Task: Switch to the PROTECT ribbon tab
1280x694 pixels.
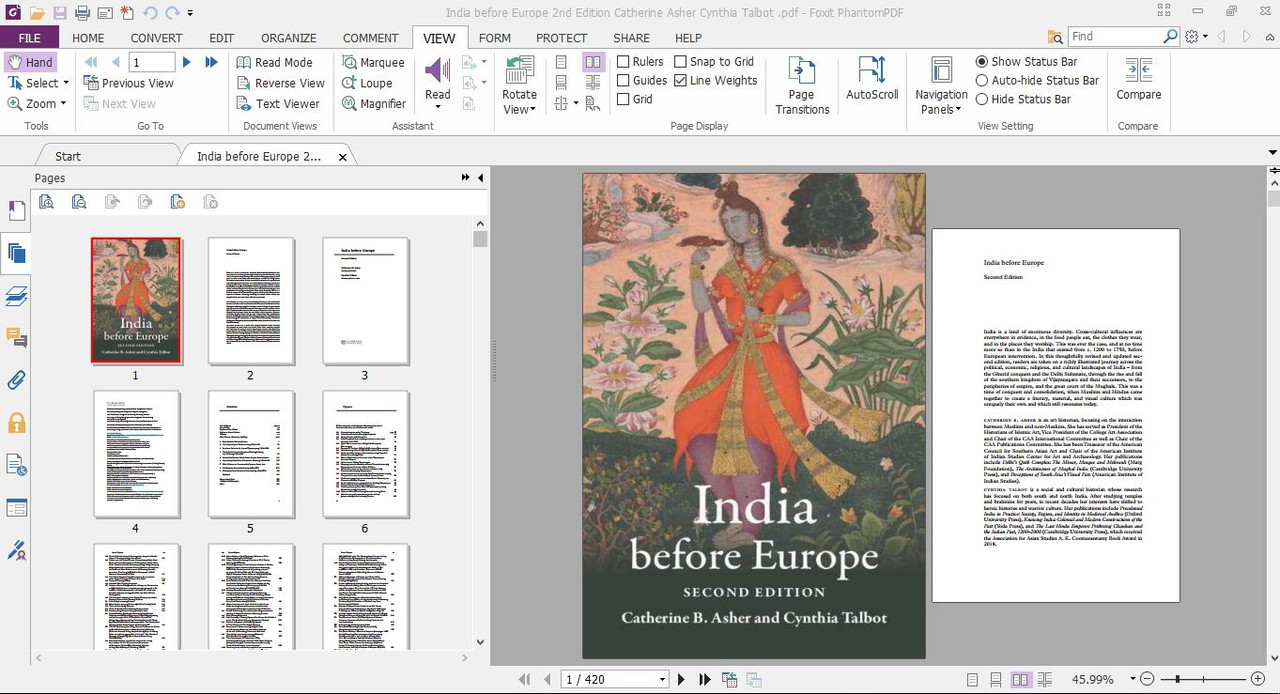Action: click(561, 38)
